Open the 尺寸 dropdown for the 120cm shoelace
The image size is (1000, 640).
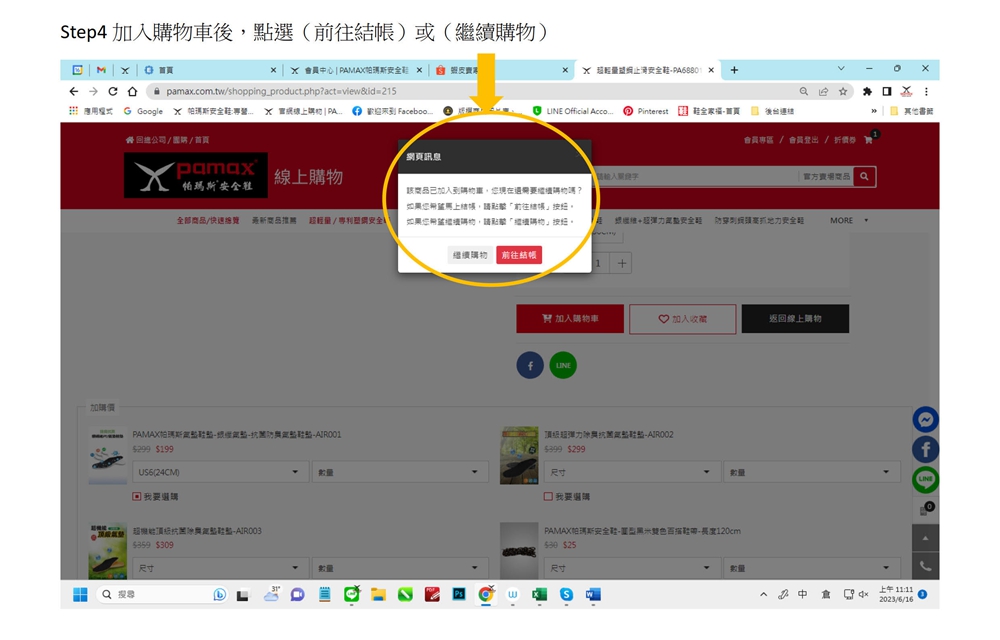pyautogui.click(x=631, y=568)
